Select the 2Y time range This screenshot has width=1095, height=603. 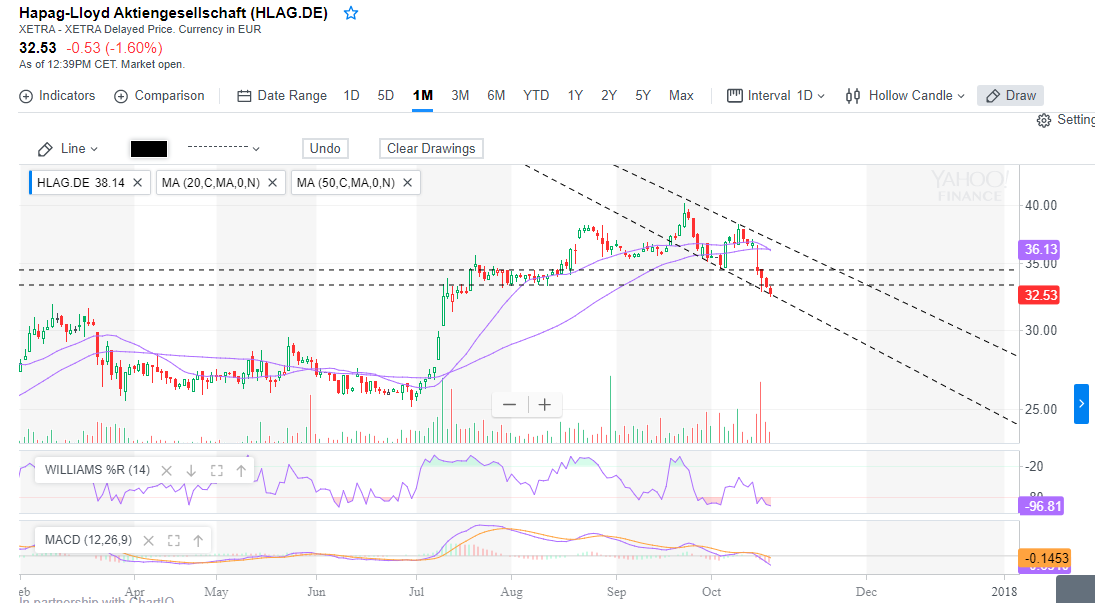[x=609, y=96]
